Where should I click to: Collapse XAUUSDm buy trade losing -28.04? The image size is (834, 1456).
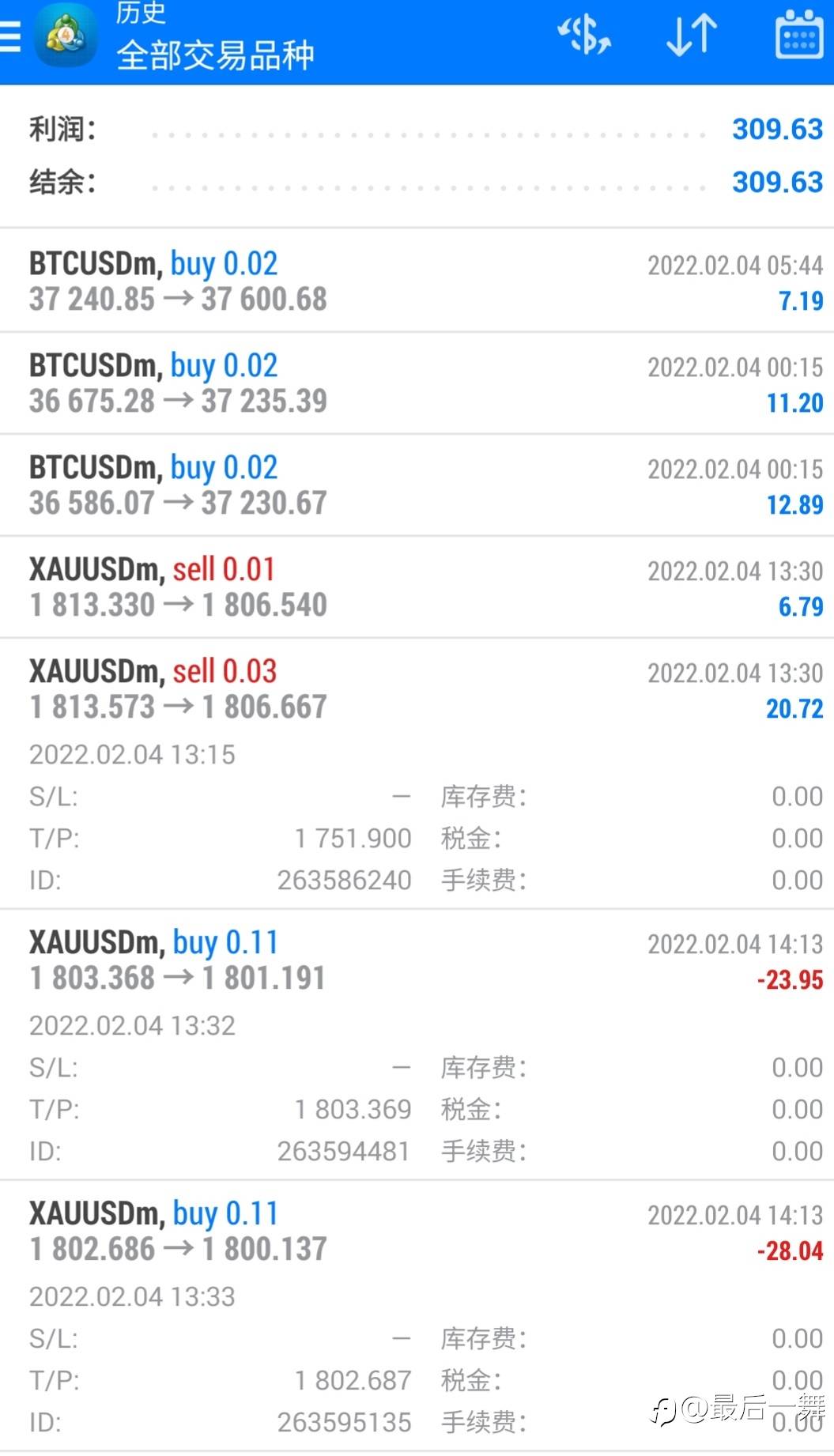click(417, 1232)
